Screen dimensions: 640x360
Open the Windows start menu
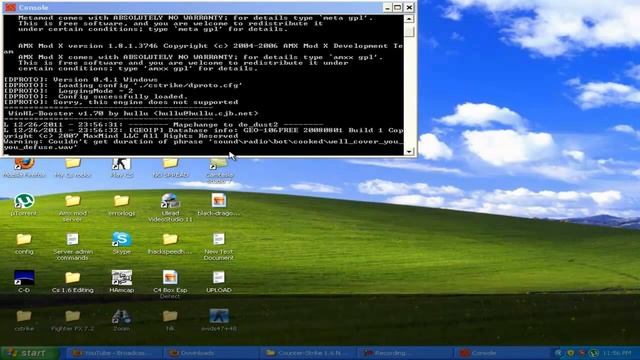point(29,353)
